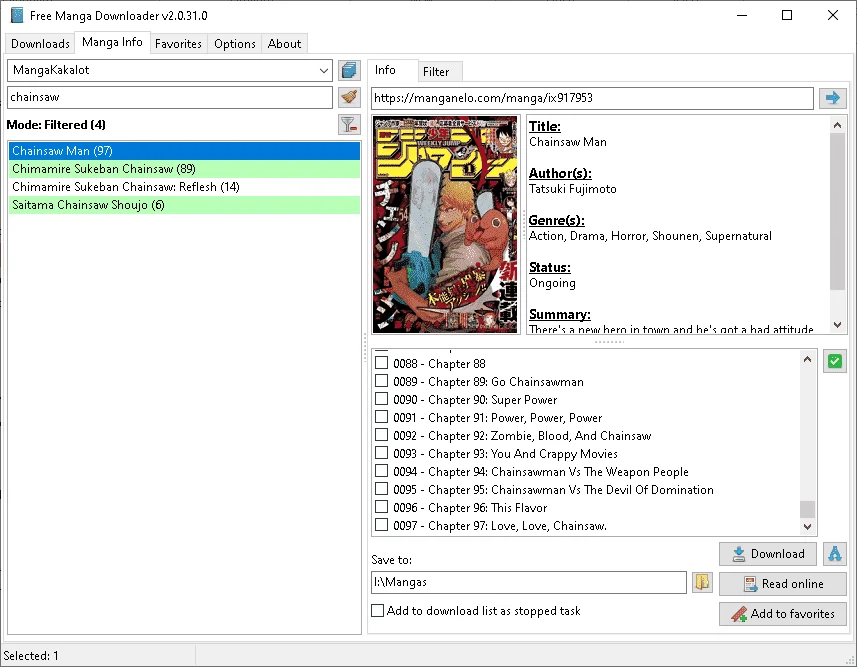Image resolution: width=857 pixels, height=667 pixels.
Task: Click info panel scroll up arrow
Action: click(837, 125)
